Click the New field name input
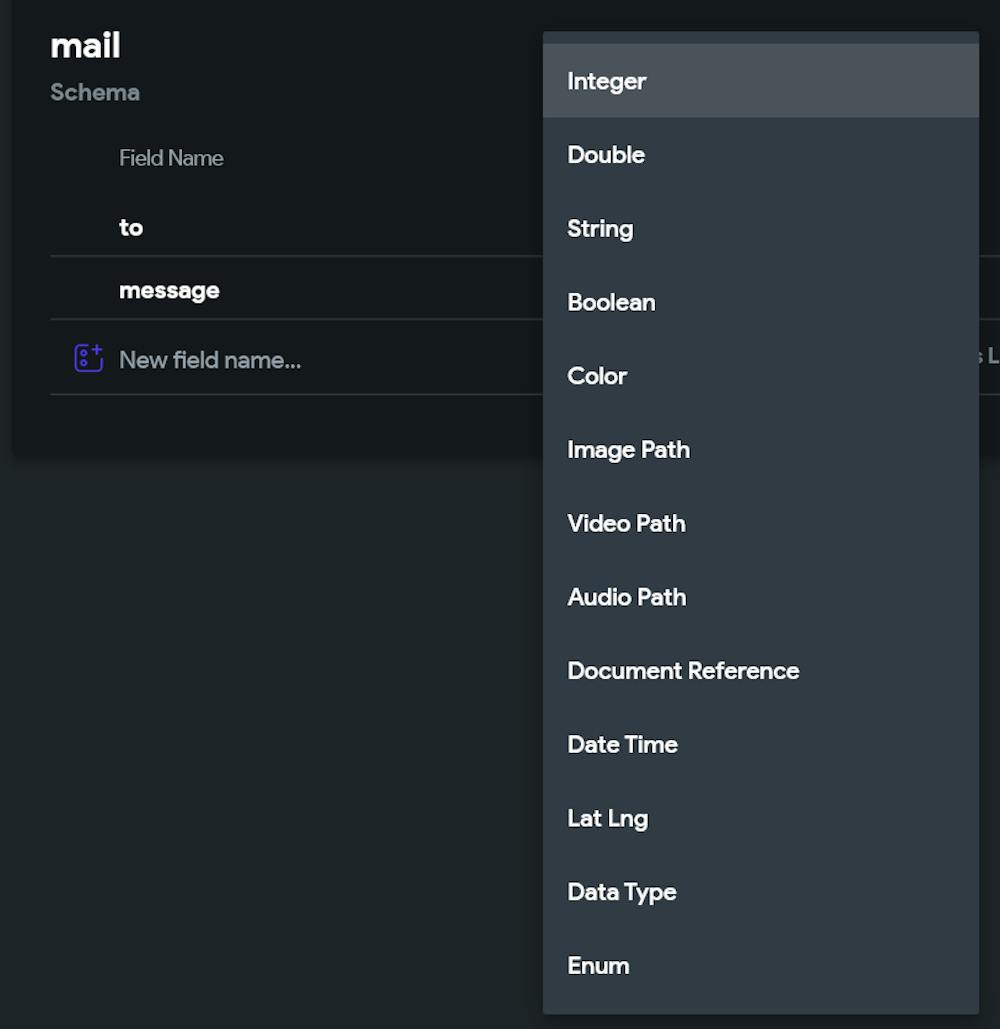This screenshot has height=1029, width=1000. 210,360
